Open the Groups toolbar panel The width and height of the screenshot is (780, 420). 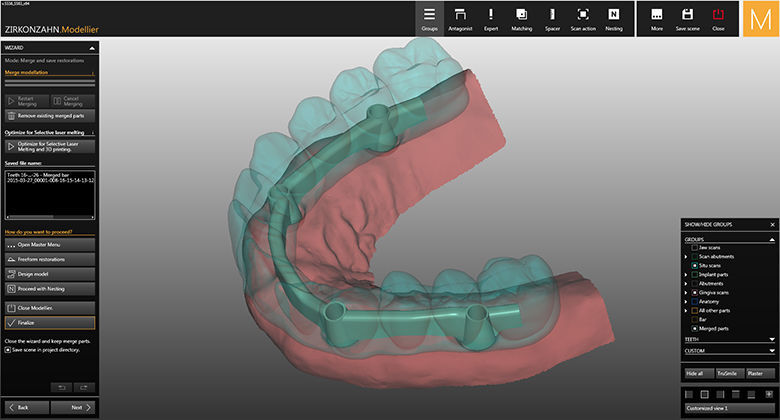(429, 19)
